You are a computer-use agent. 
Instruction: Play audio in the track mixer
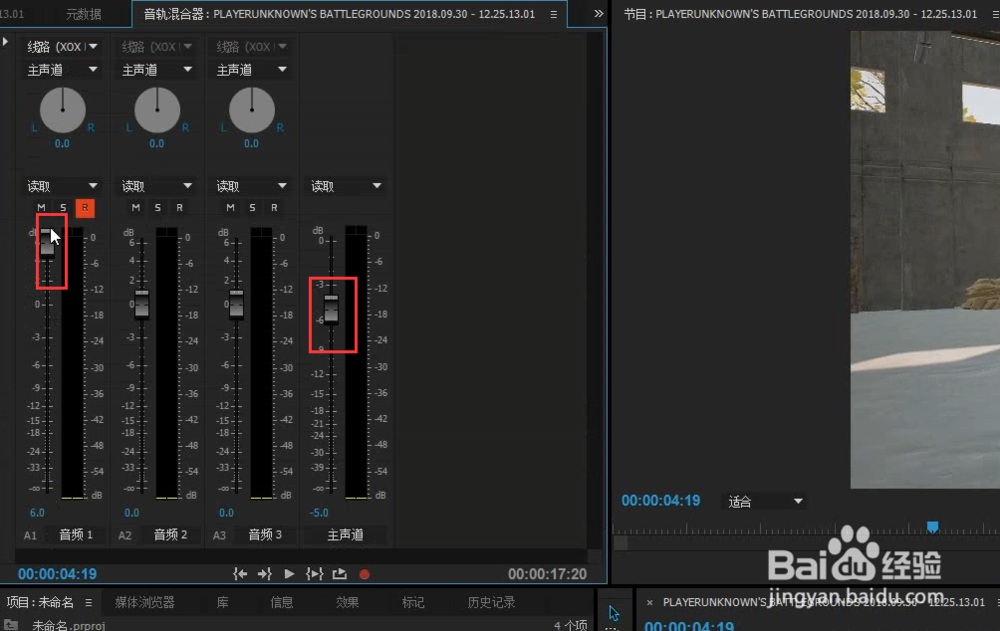289,574
